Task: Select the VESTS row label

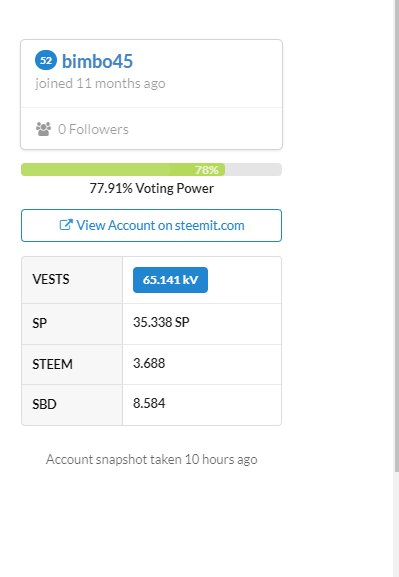Action: 51,279
